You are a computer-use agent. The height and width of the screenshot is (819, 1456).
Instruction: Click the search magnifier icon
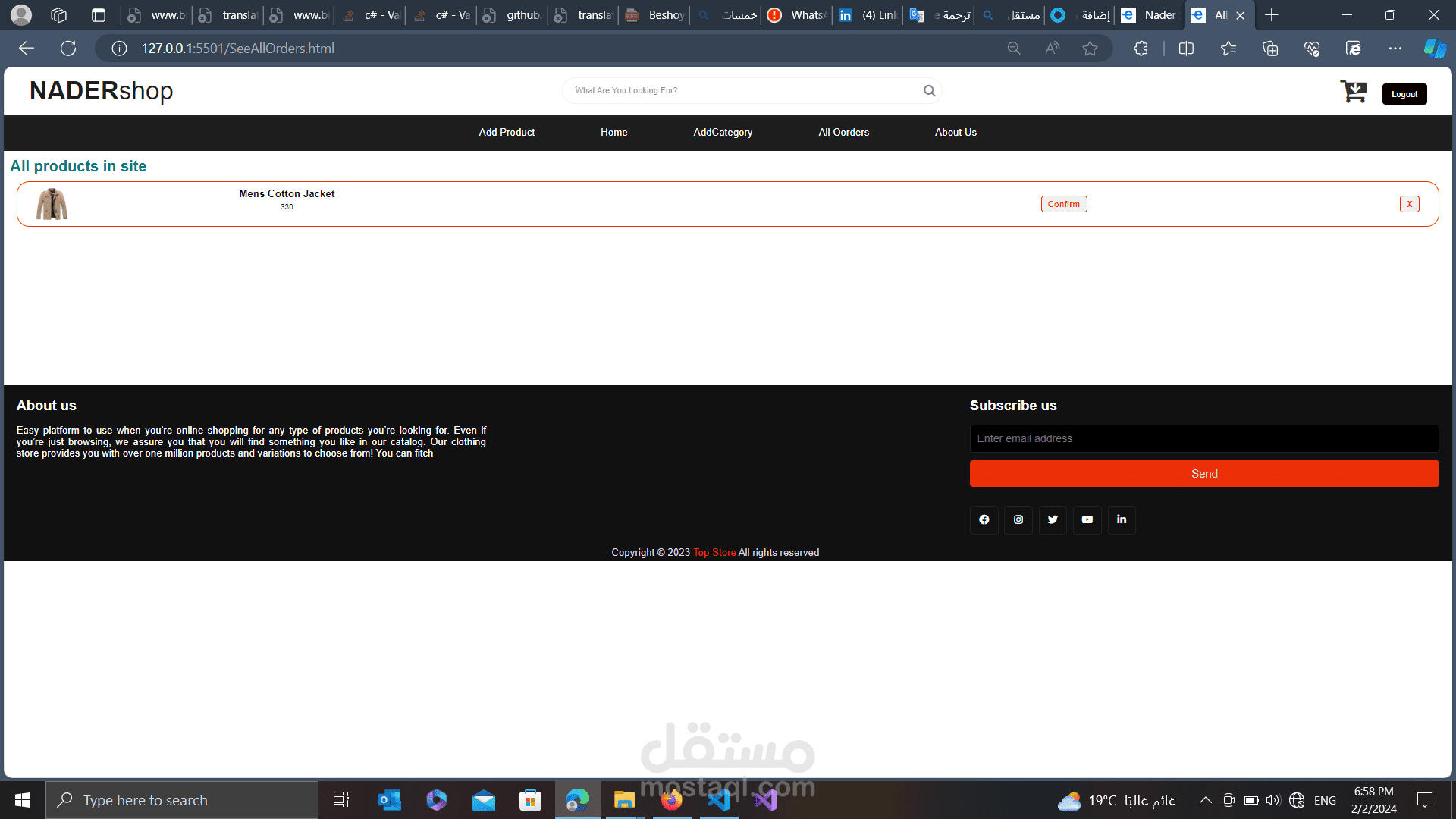929,91
